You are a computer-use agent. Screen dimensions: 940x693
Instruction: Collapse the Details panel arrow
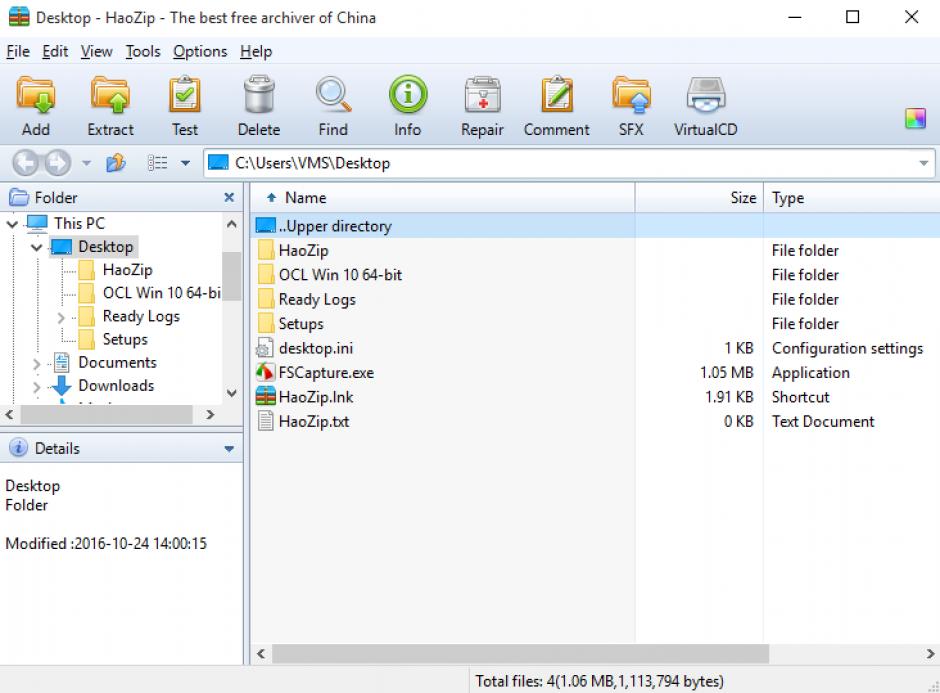pos(229,448)
